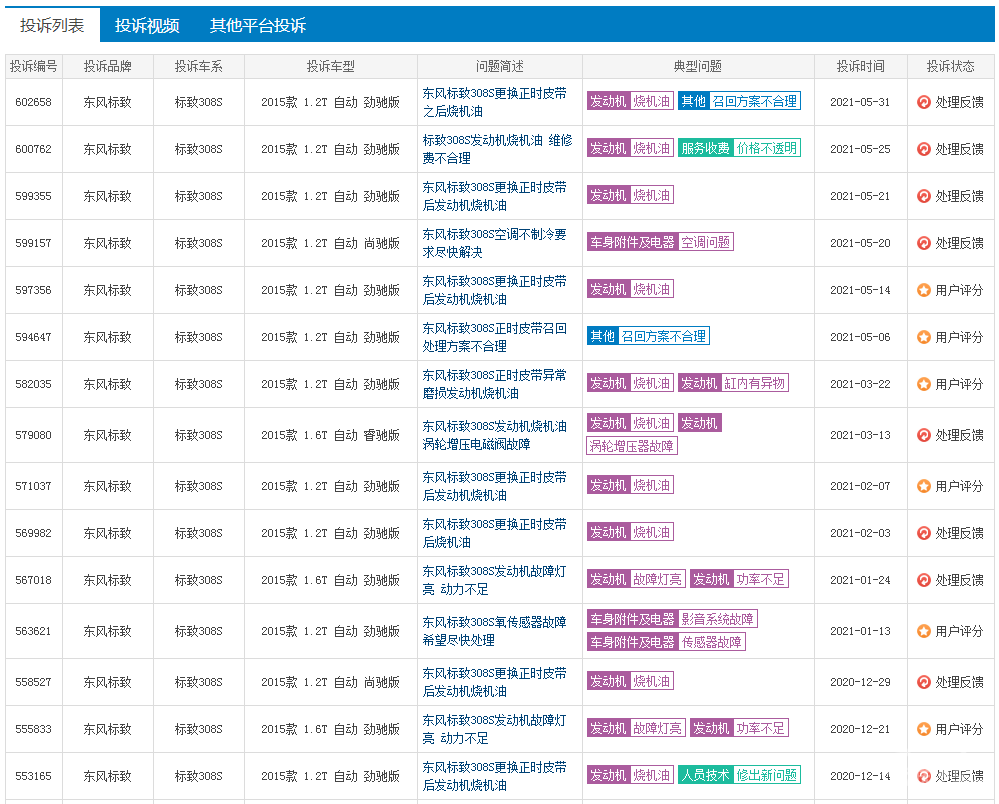Click 标致308S series cell in row 571037
This screenshot has width=999, height=804.
pyautogui.click(x=198, y=486)
